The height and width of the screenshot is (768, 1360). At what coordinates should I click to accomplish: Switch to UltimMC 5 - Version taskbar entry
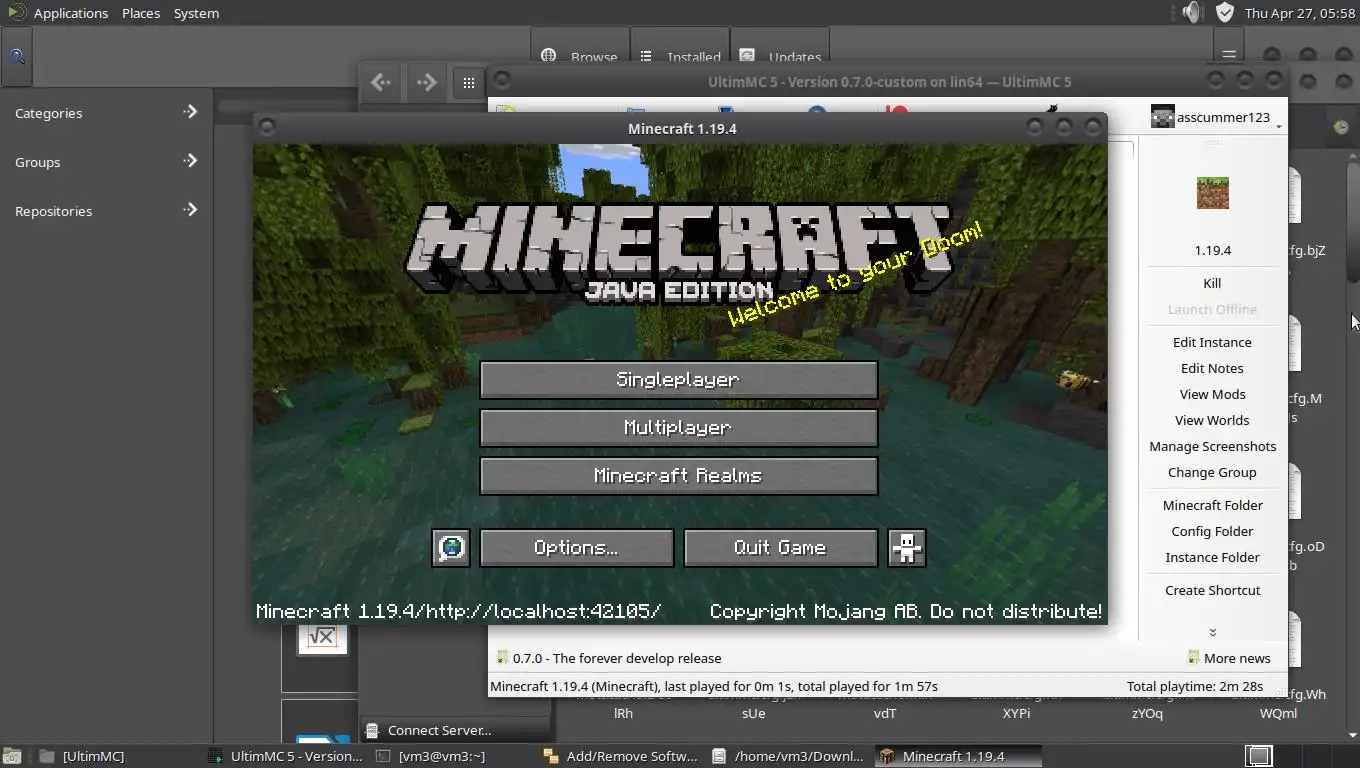pyautogui.click(x=286, y=756)
